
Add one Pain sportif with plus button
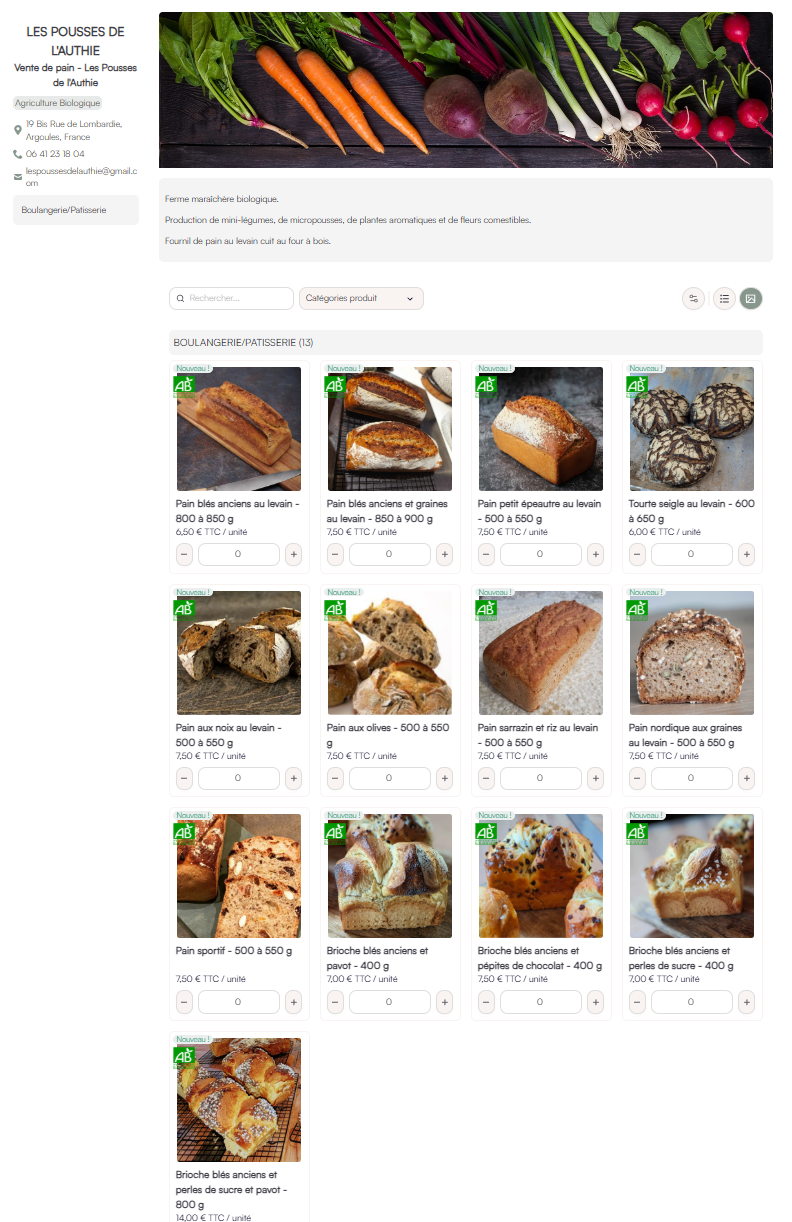(293, 1001)
